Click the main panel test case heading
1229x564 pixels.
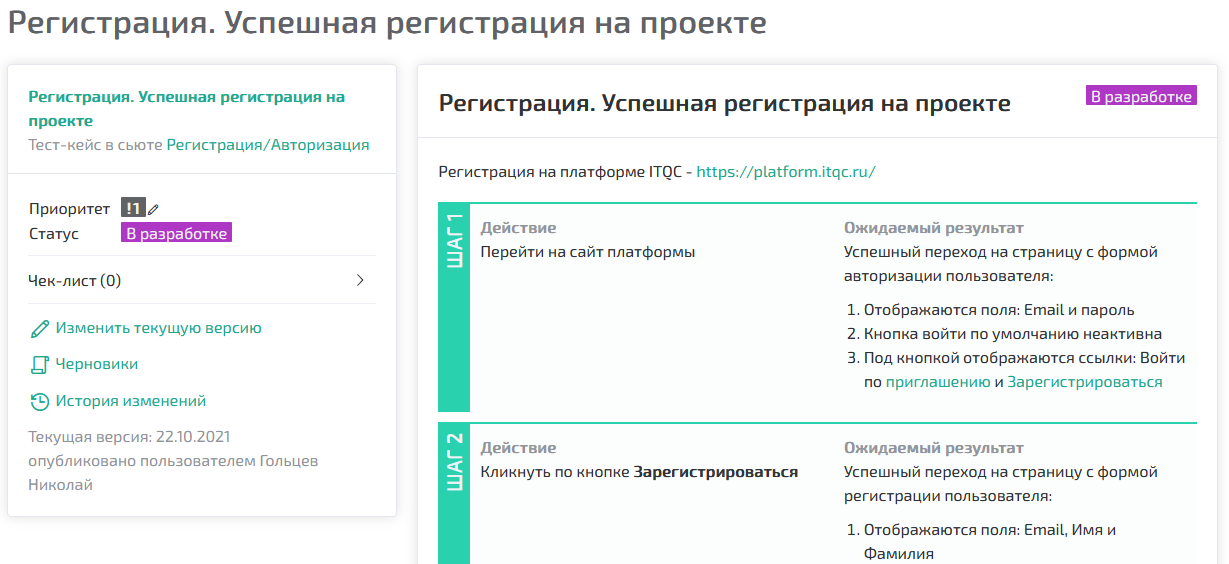[724, 103]
